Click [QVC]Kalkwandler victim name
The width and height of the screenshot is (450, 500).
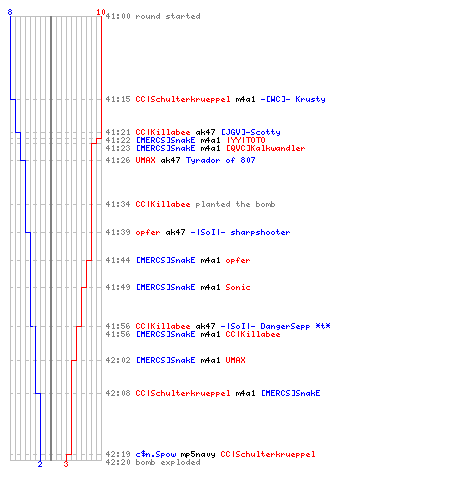pyautogui.click(x=265, y=148)
